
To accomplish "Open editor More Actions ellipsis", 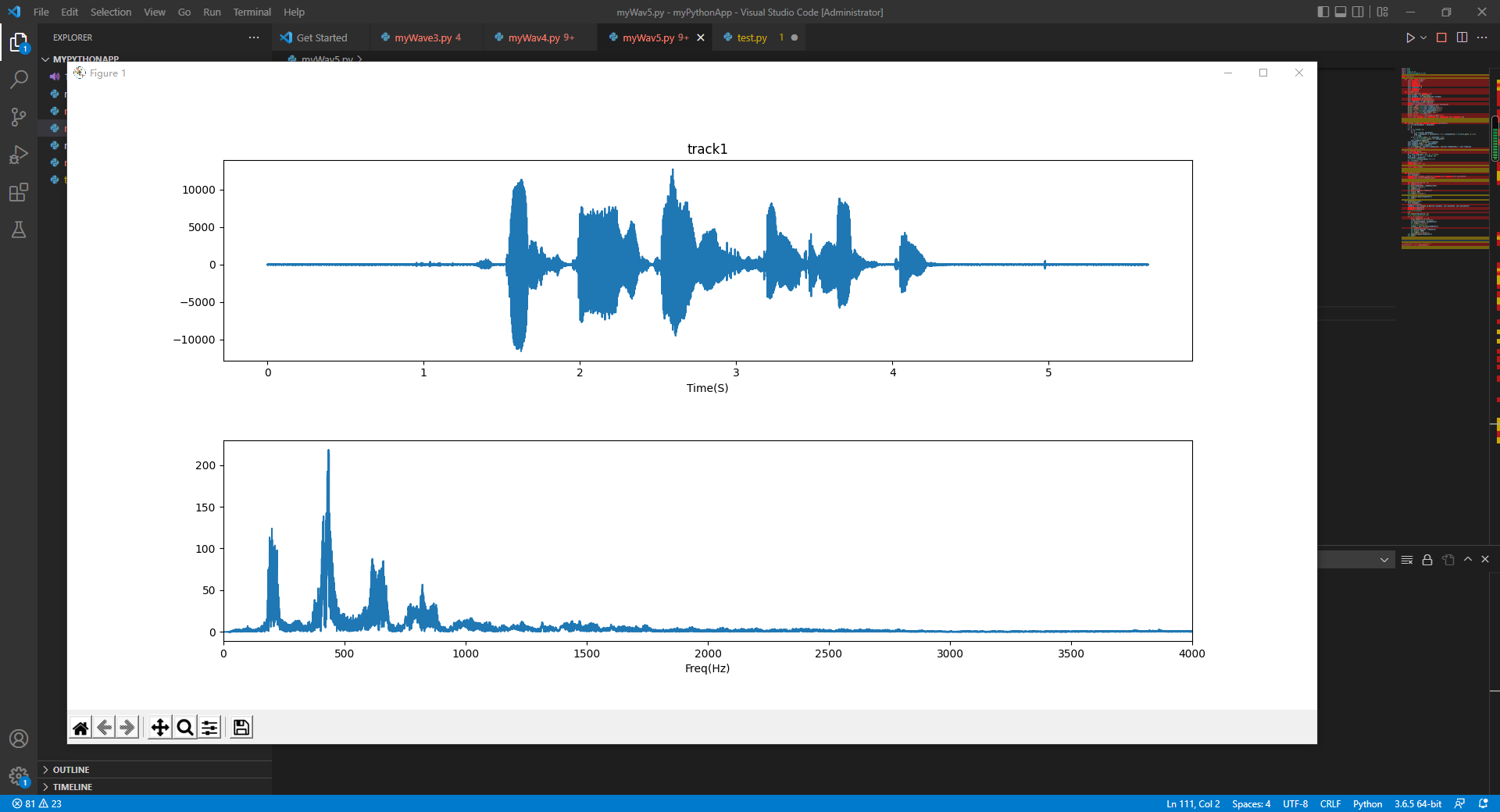I will click(1482, 37).
